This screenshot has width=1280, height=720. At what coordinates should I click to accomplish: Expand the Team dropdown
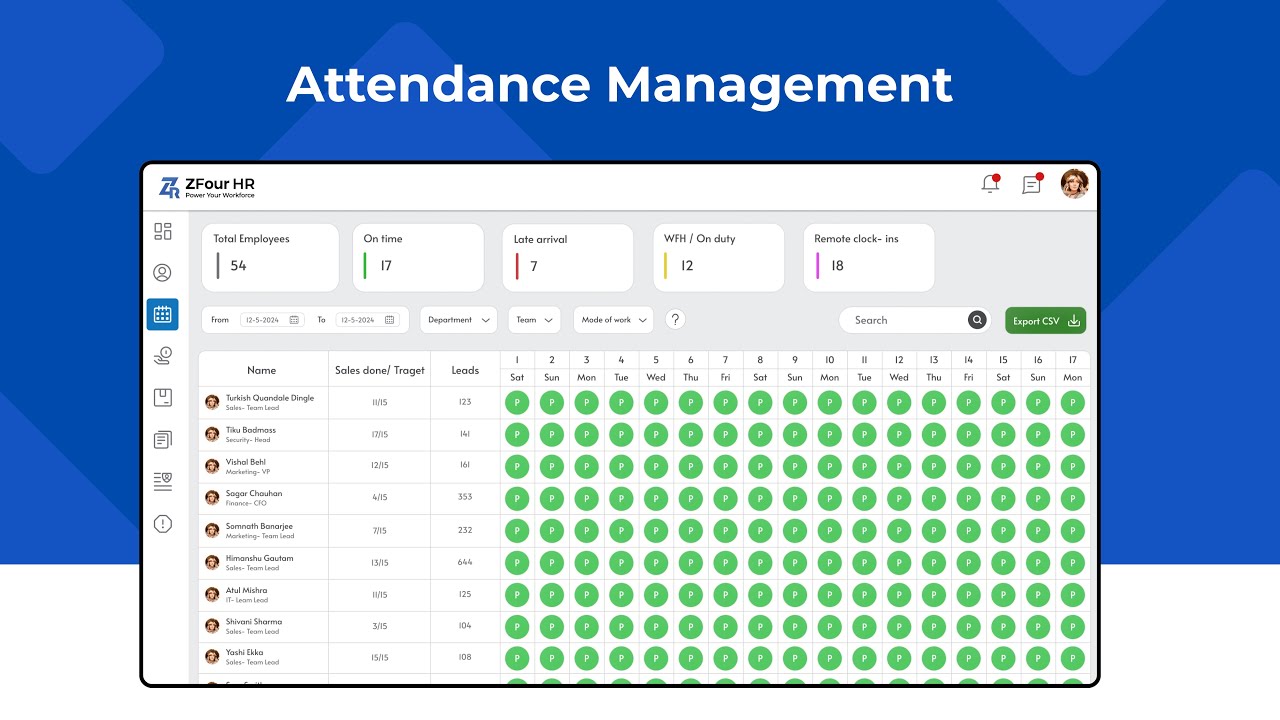tap(534, 320)
